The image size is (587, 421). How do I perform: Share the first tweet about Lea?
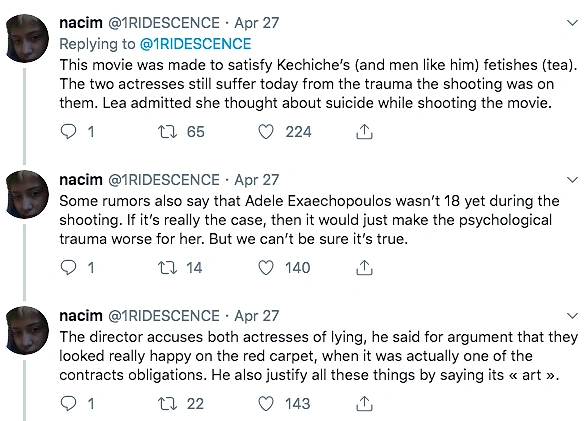click(x=364, y=132)
